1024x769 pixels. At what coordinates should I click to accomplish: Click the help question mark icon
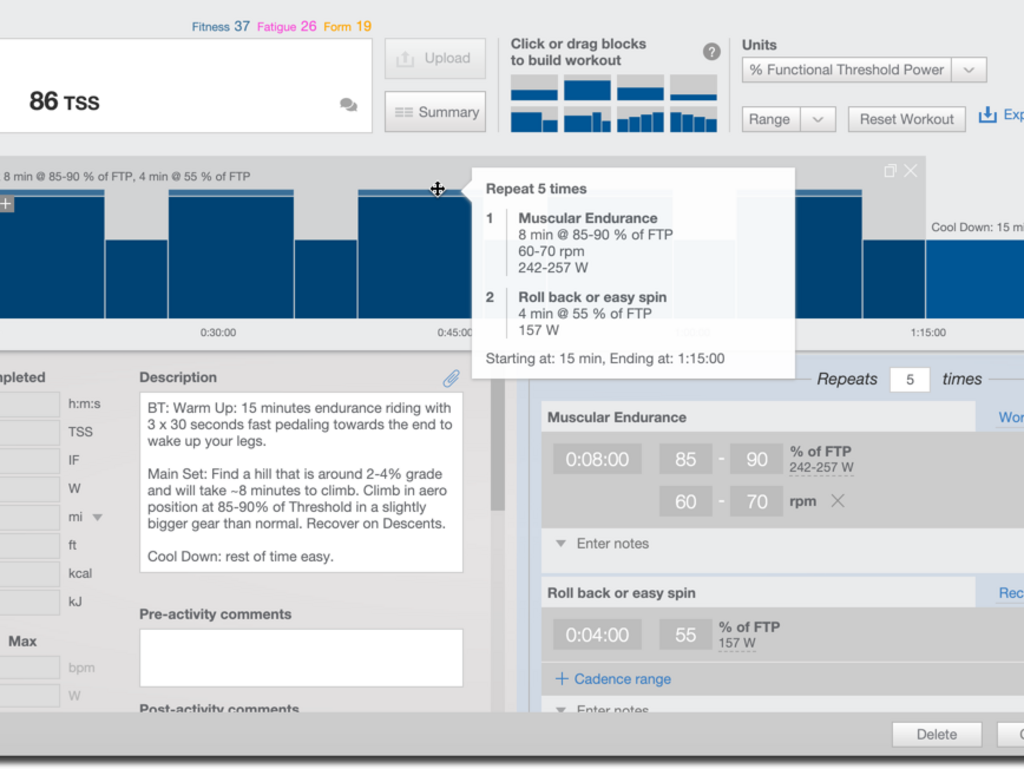click(x=711, y=52)
